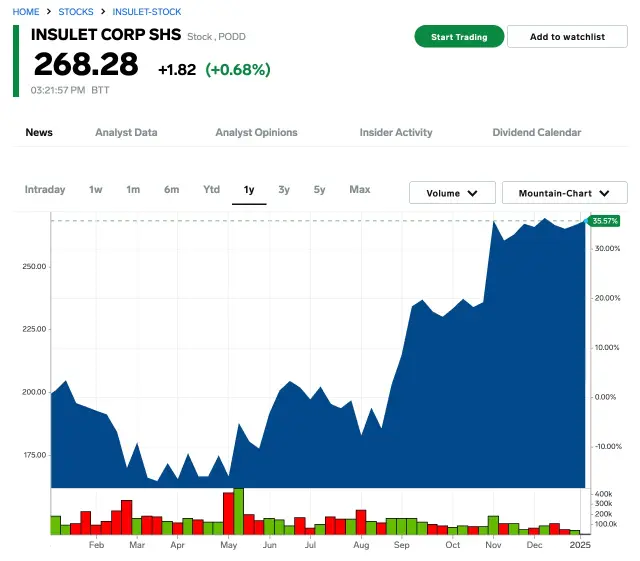Set chart range to 6m
The width and height of the screenshot is (640, 561).
pos(172,190)
